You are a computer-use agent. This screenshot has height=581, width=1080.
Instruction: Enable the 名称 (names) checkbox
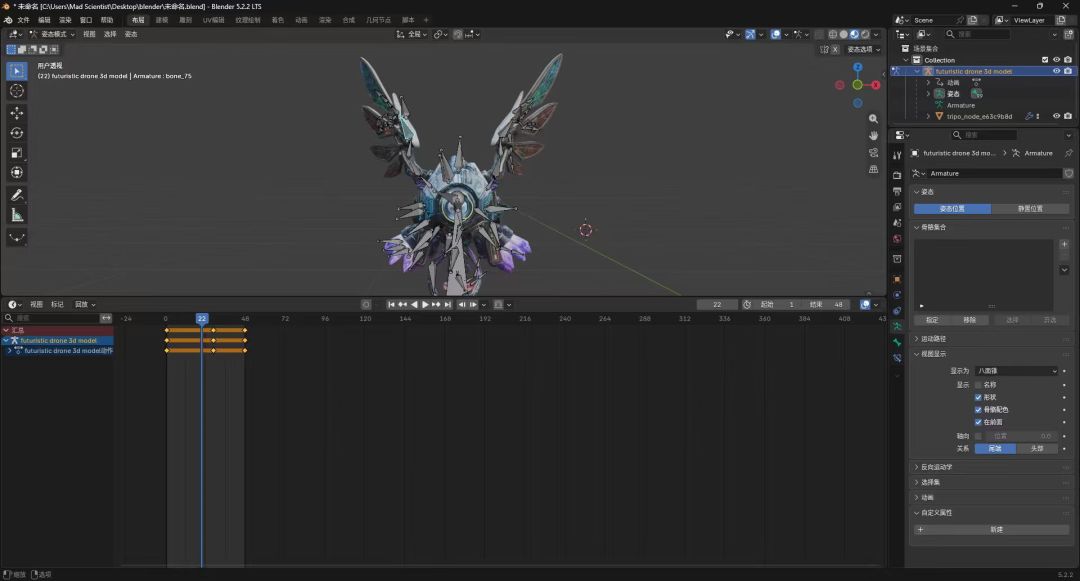coord(978,385)
